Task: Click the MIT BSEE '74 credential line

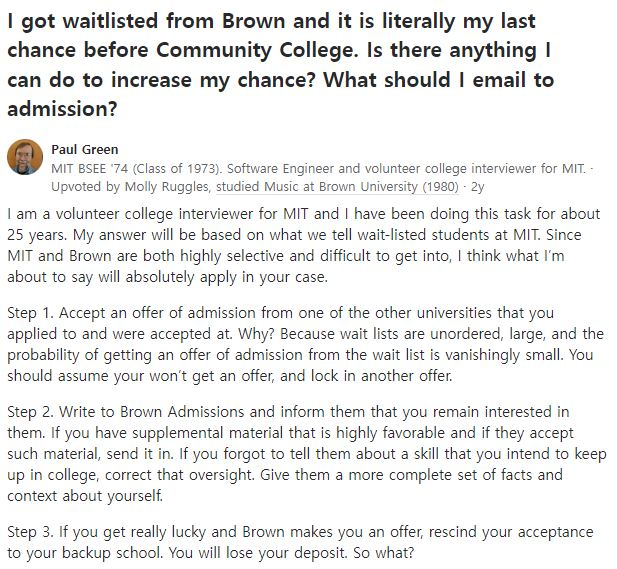Action: pos(319,168)
